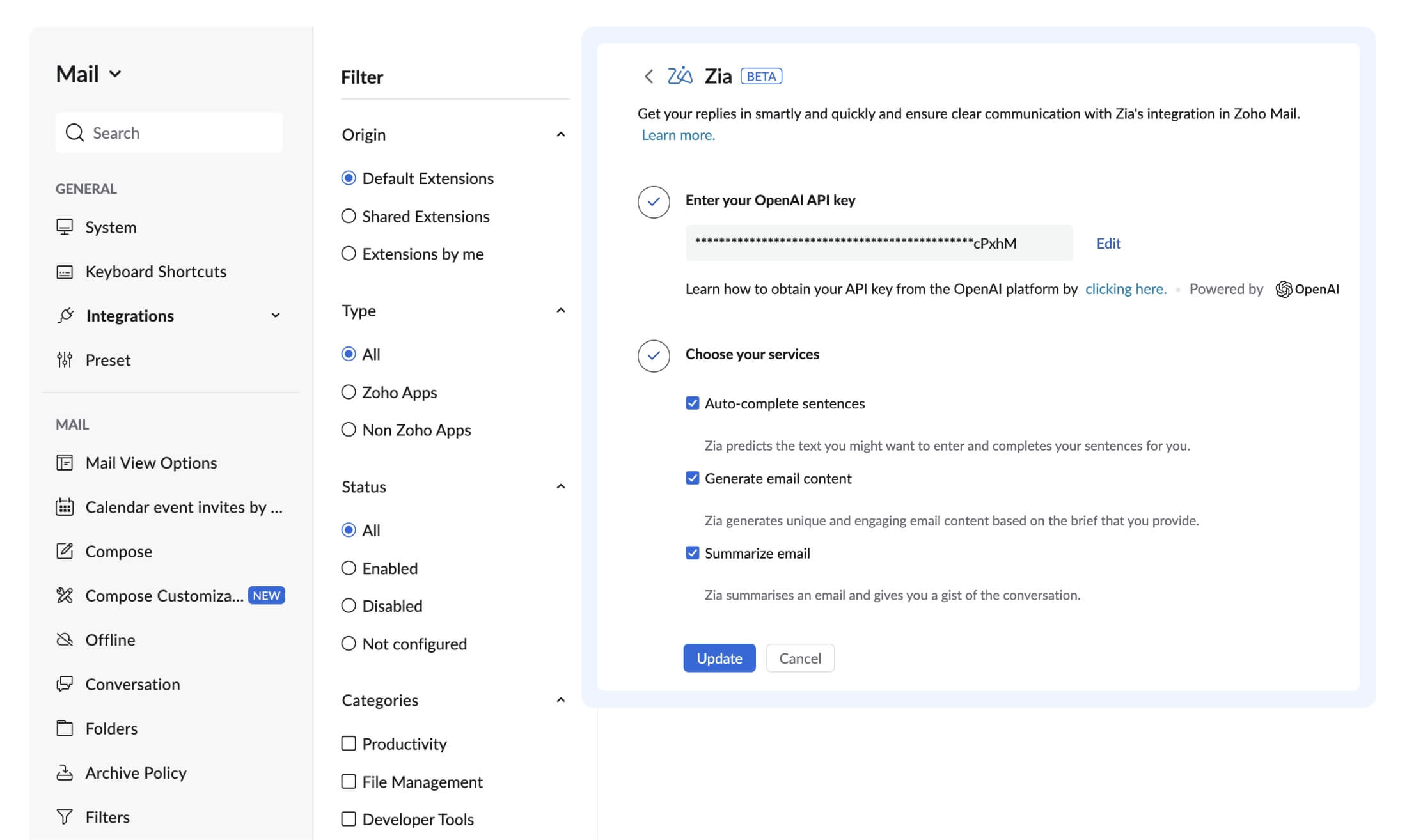Screen dimensions: 1407x840
Task: Check the Developer Tools category
Action: click(349, 819)
